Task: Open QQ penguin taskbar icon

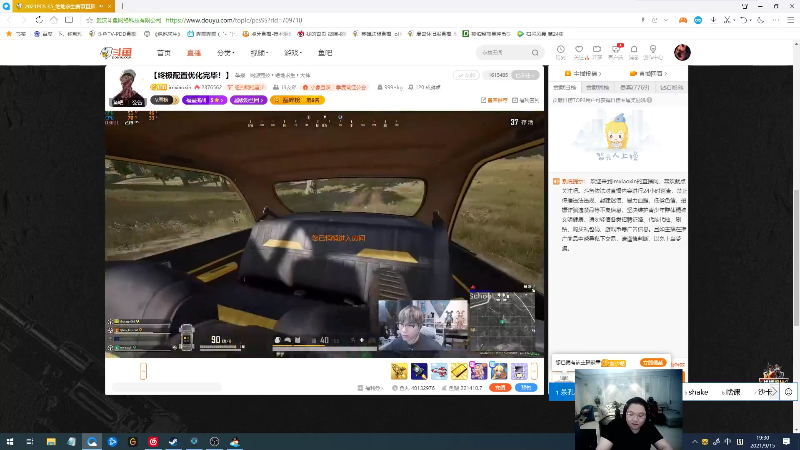Action: click(x=235, y=441)
